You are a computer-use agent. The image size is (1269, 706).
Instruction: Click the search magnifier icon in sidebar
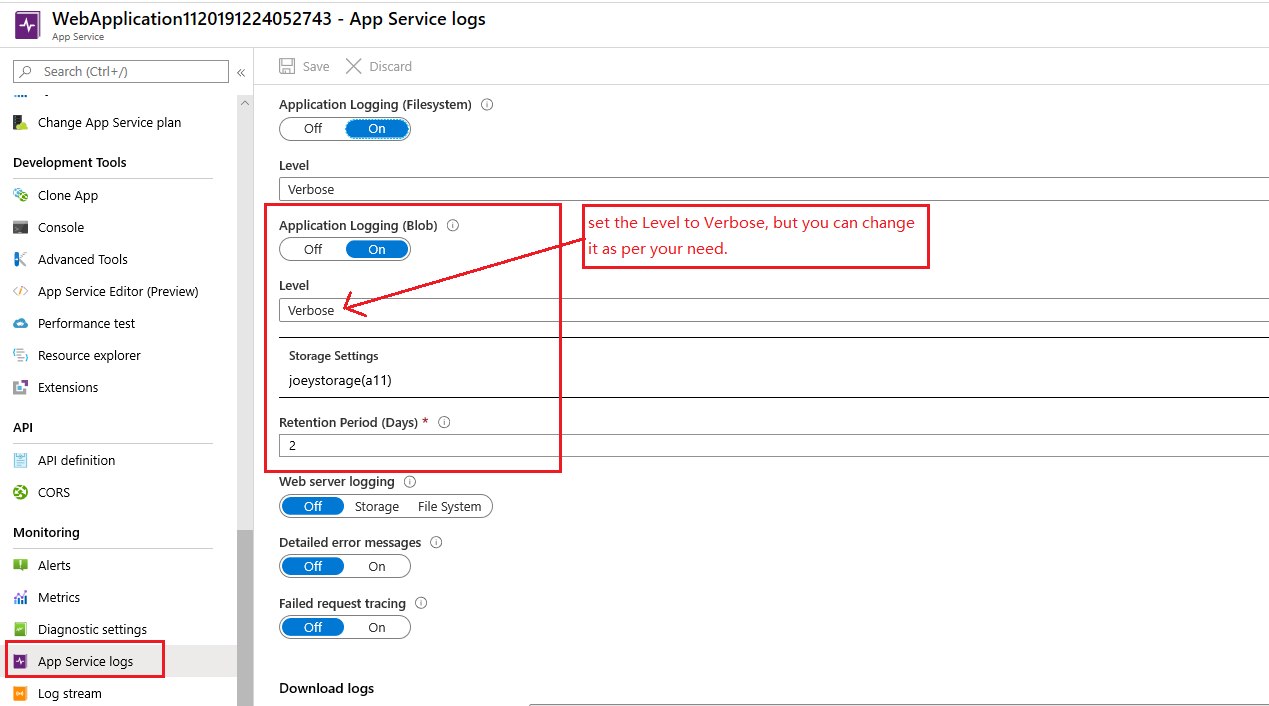pyautogui.click(x=26, y=71)
